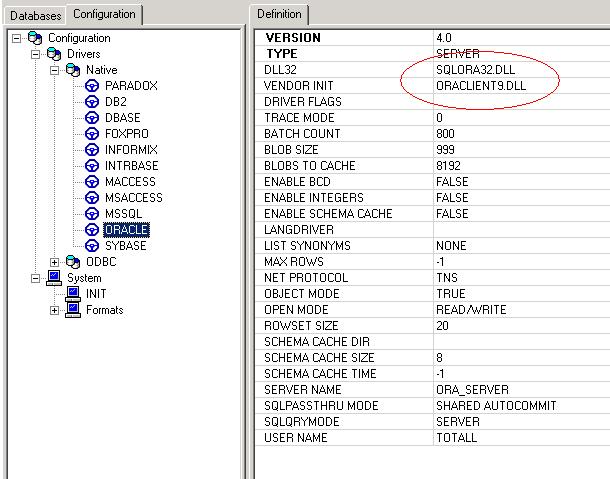Edit the SERVER NAME value ORA_SERVER
The height and width of the screenshot is (479, 610).
click(x=472, y=390)
